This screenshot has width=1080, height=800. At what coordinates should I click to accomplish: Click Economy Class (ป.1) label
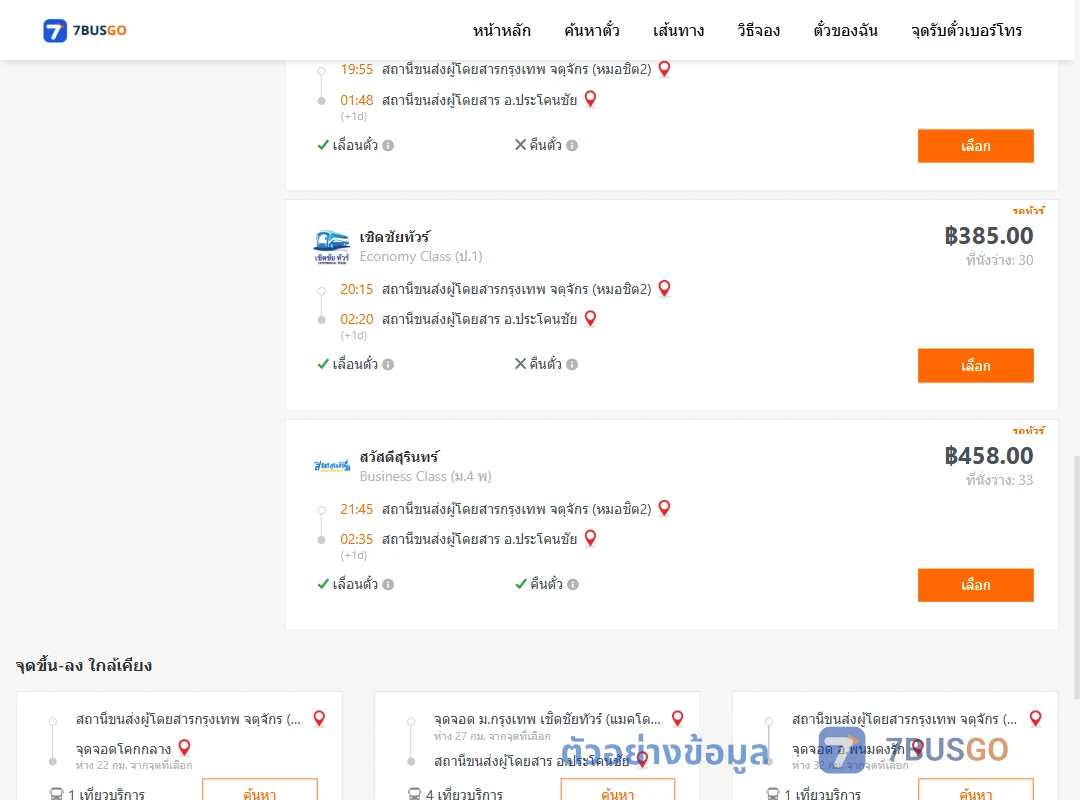421,256
